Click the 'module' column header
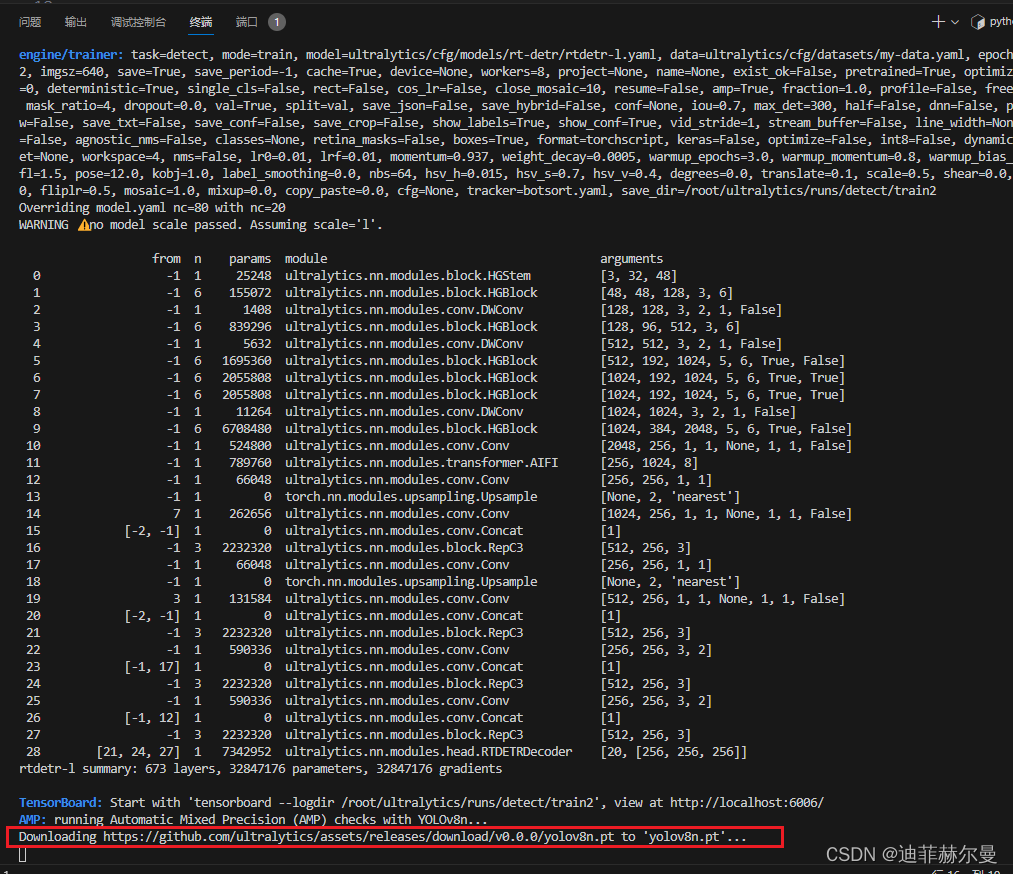The height and width of the screenshot is (874, 1013). [x=306, y=258]
